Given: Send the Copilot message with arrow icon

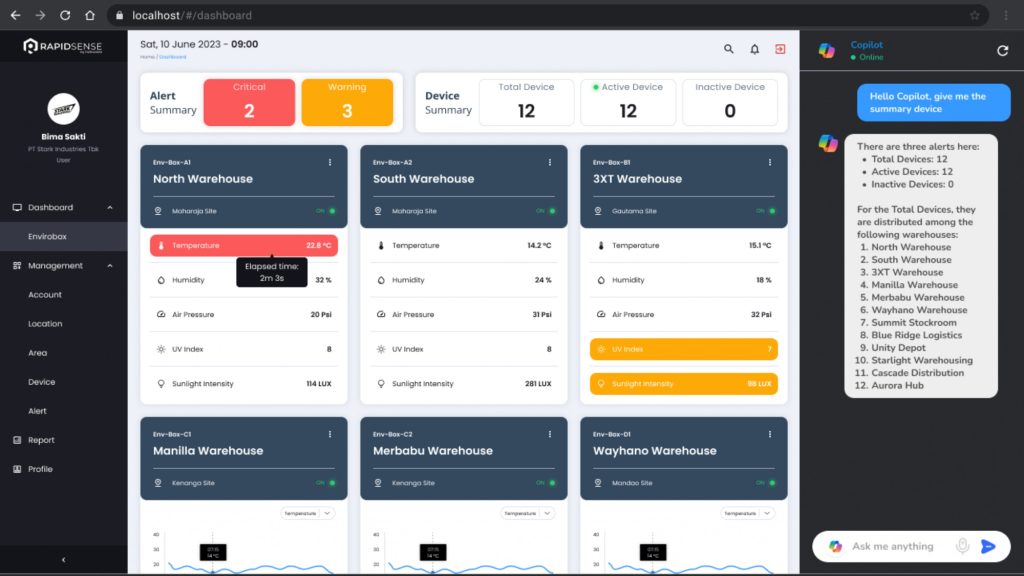Looking at the screenshot, I should click(988, 546).
